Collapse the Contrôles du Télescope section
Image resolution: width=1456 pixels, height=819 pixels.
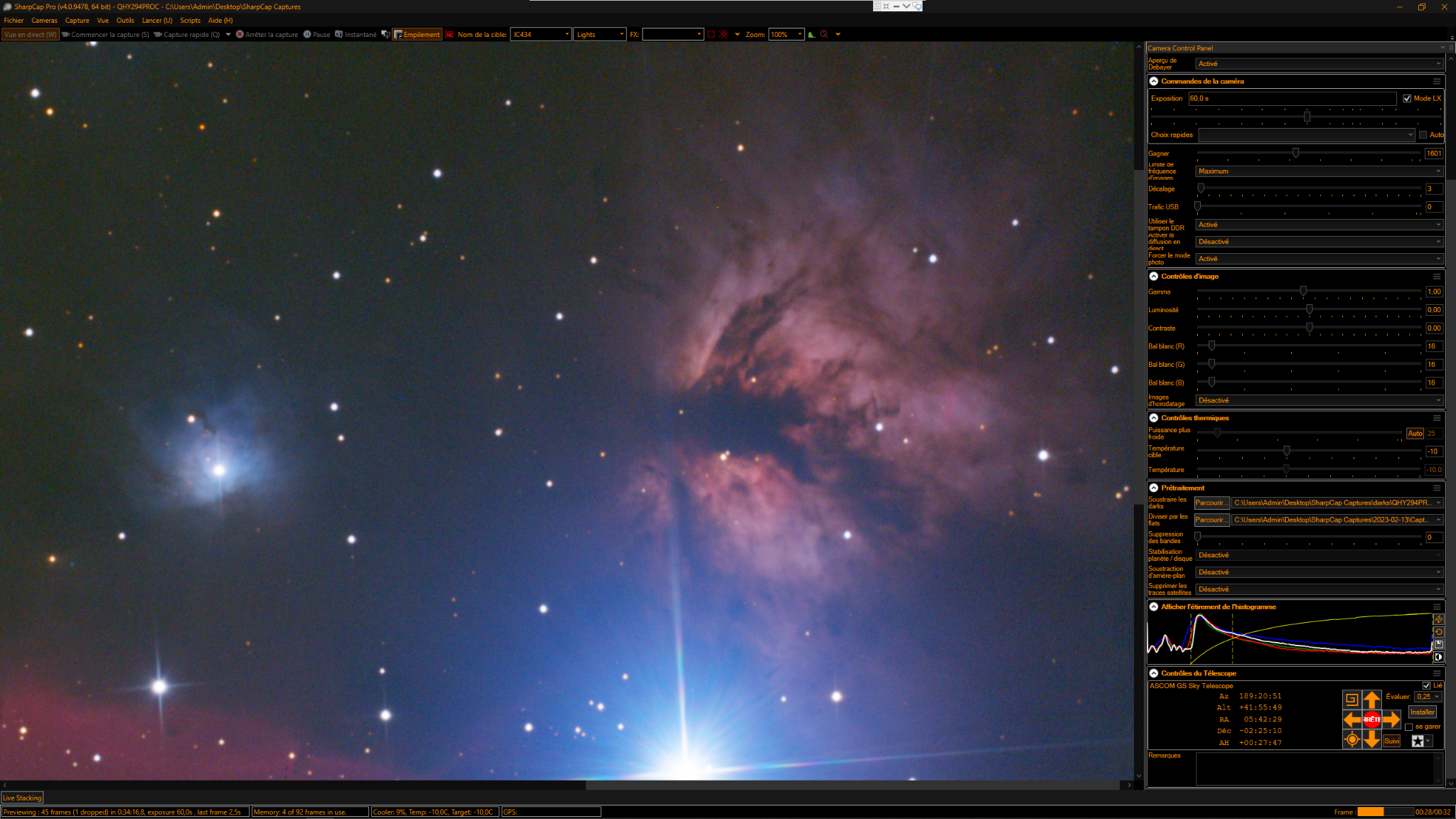[x=1154, y=673]
